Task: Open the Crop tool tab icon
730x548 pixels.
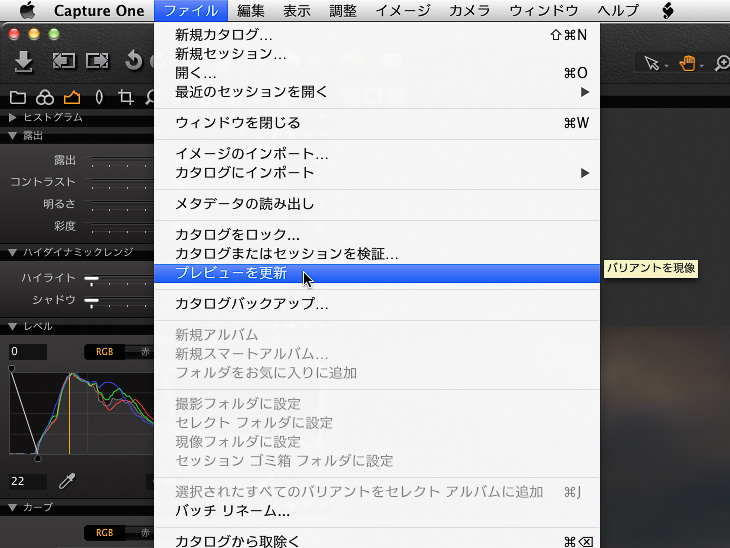Action: point(125,97)
